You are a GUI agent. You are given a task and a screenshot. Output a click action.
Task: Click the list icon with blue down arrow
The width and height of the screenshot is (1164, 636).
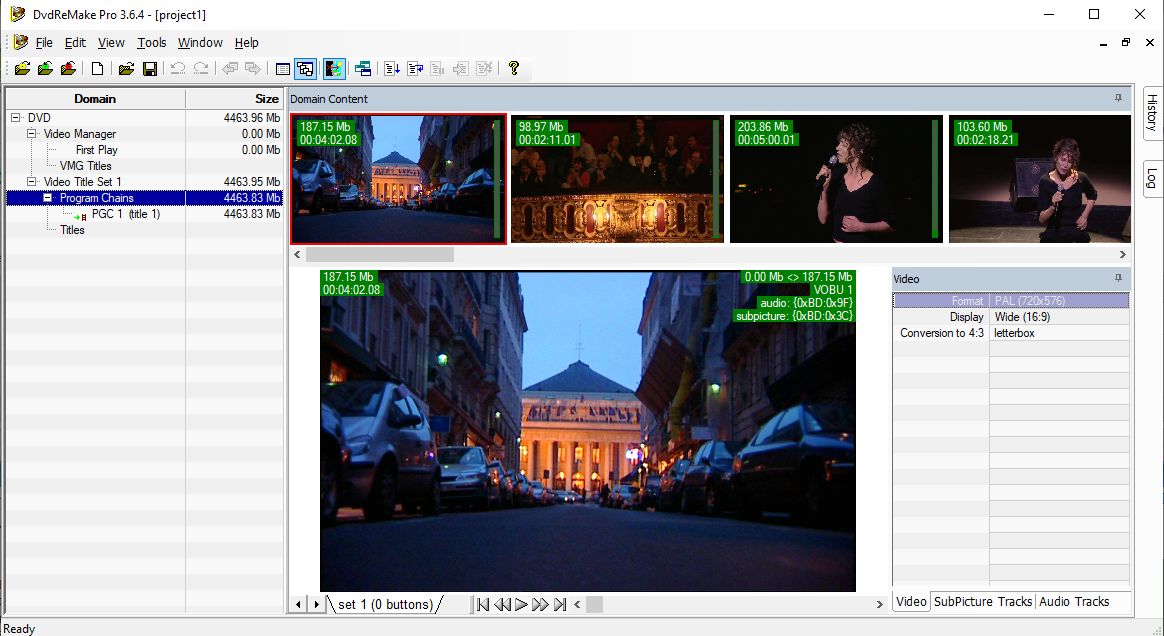[392, 69]
